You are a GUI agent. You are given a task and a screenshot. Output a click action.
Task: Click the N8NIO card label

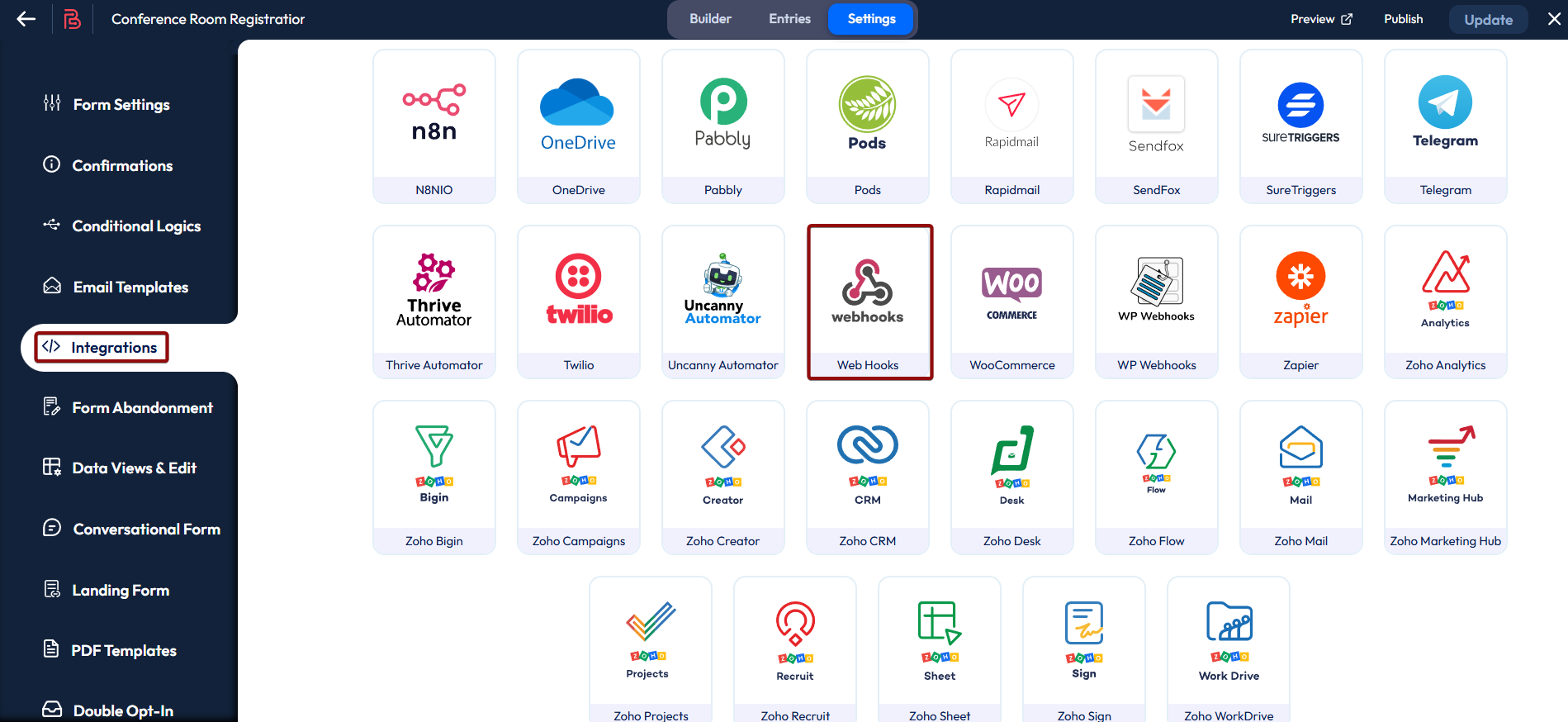[x=434, y=190]
